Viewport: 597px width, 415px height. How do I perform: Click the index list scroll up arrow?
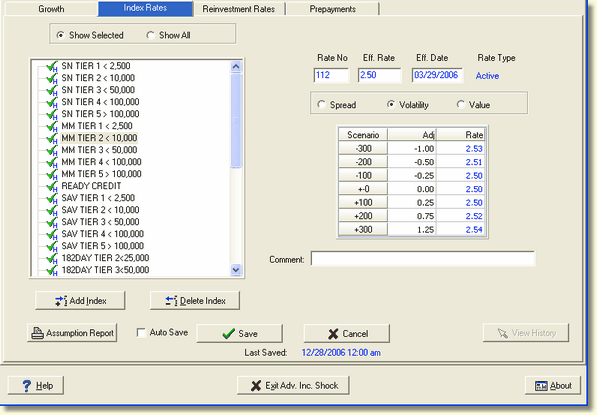236,67
